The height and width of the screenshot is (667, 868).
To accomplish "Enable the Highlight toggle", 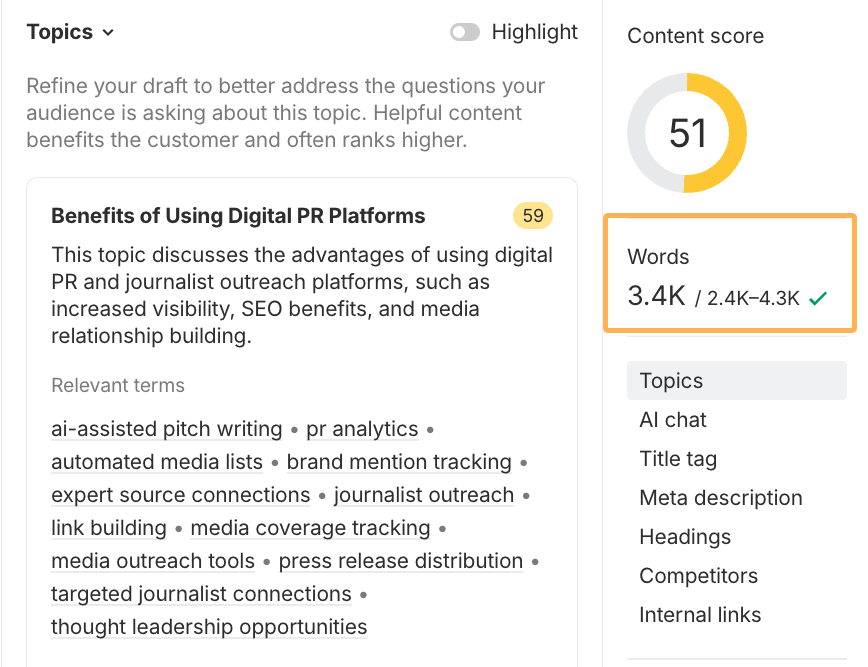I will pos(464,32).
